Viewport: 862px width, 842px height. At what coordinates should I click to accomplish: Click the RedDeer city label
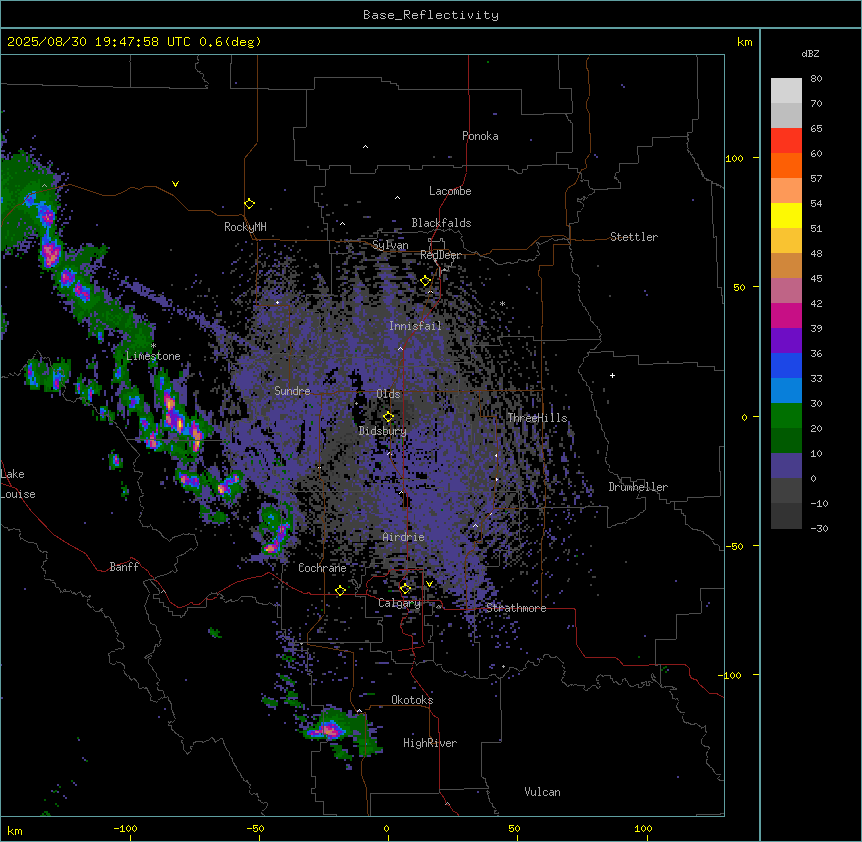[440, 255]
